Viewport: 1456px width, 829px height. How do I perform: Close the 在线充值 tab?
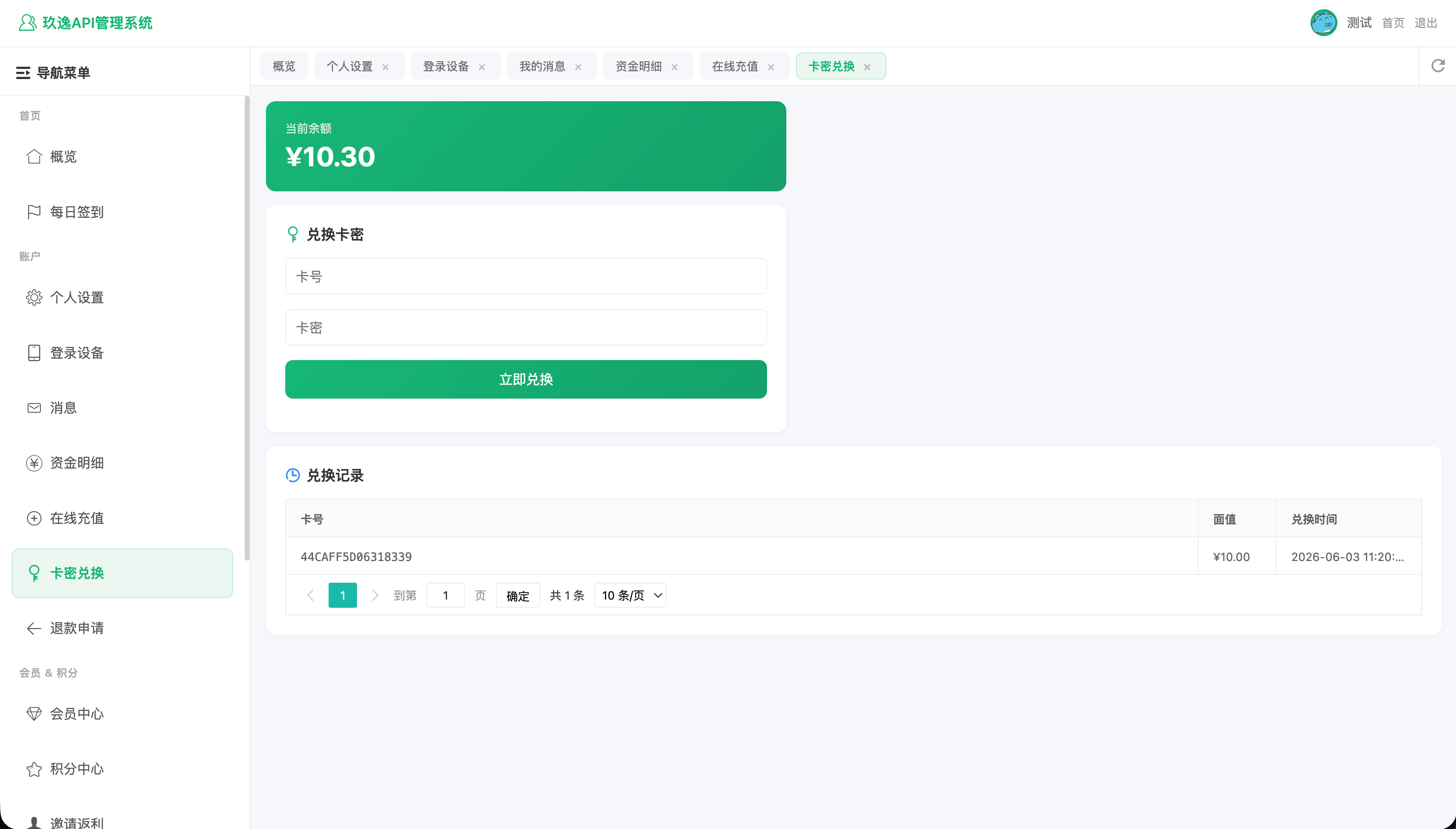tap(771, 67)
